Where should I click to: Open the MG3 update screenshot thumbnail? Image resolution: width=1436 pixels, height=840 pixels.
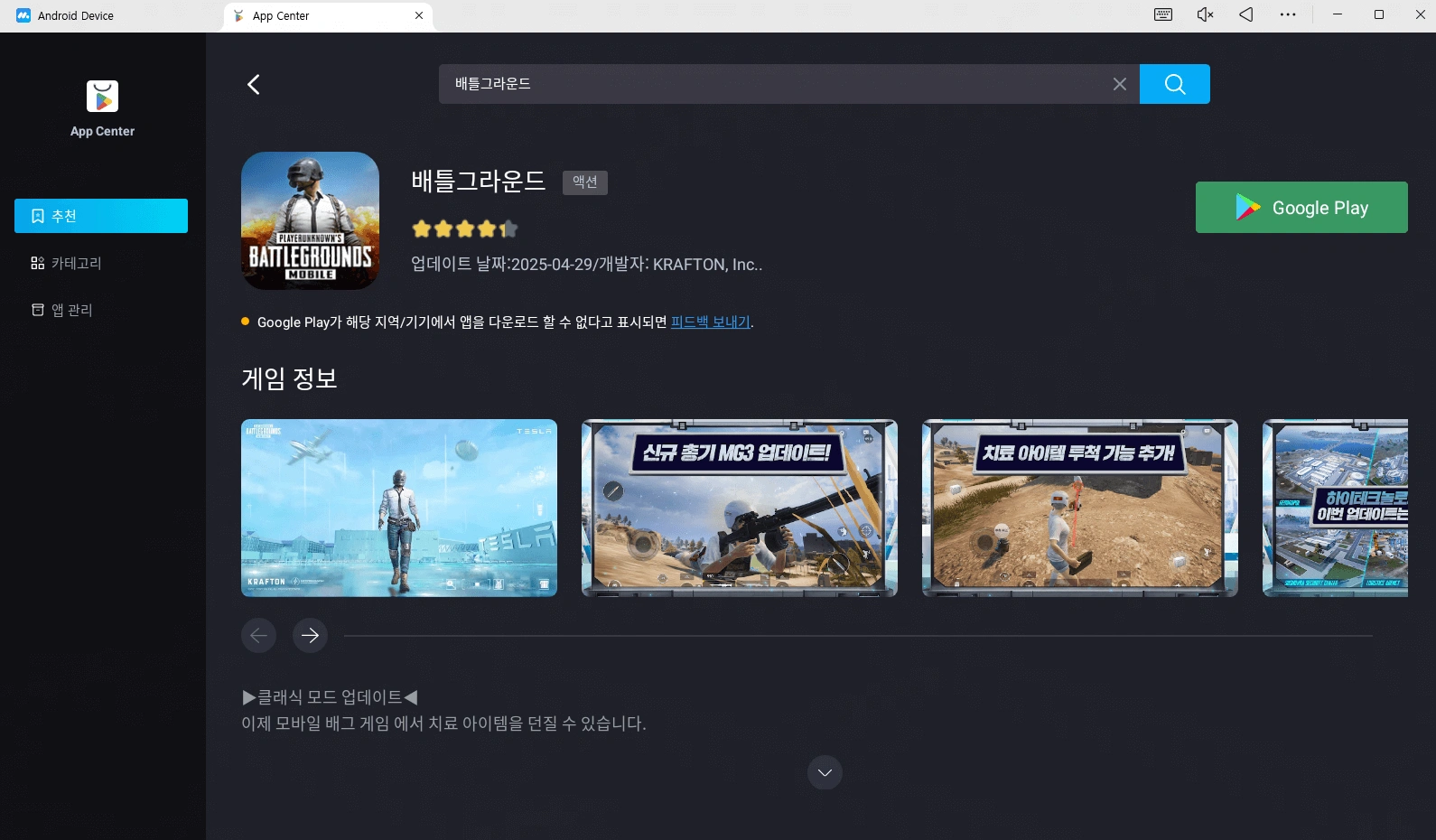(739, 508)
